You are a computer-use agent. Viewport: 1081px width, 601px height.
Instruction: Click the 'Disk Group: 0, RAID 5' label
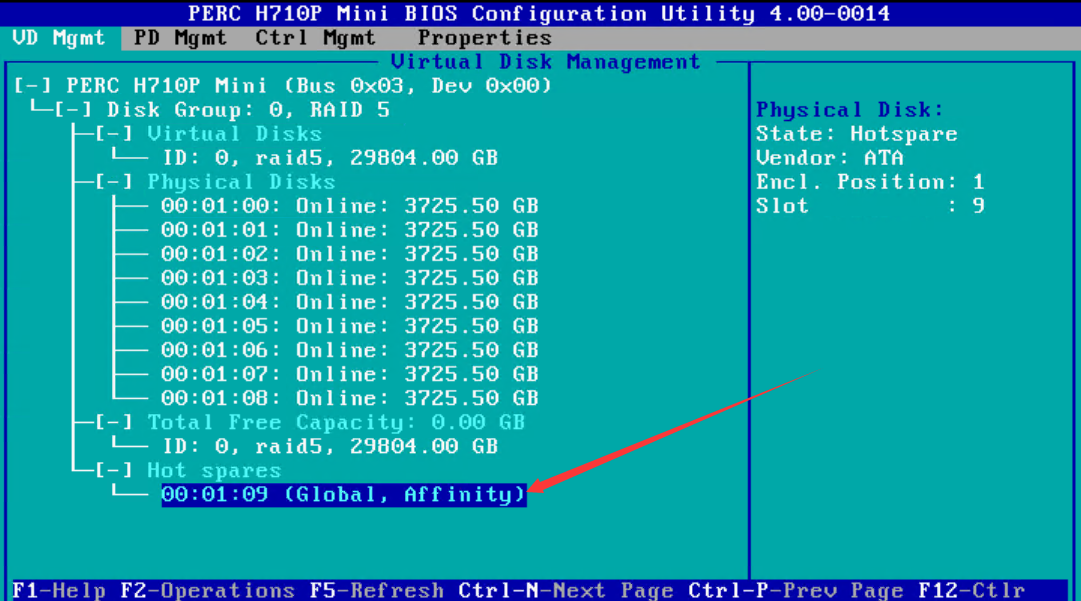click(x=248, y=110)
